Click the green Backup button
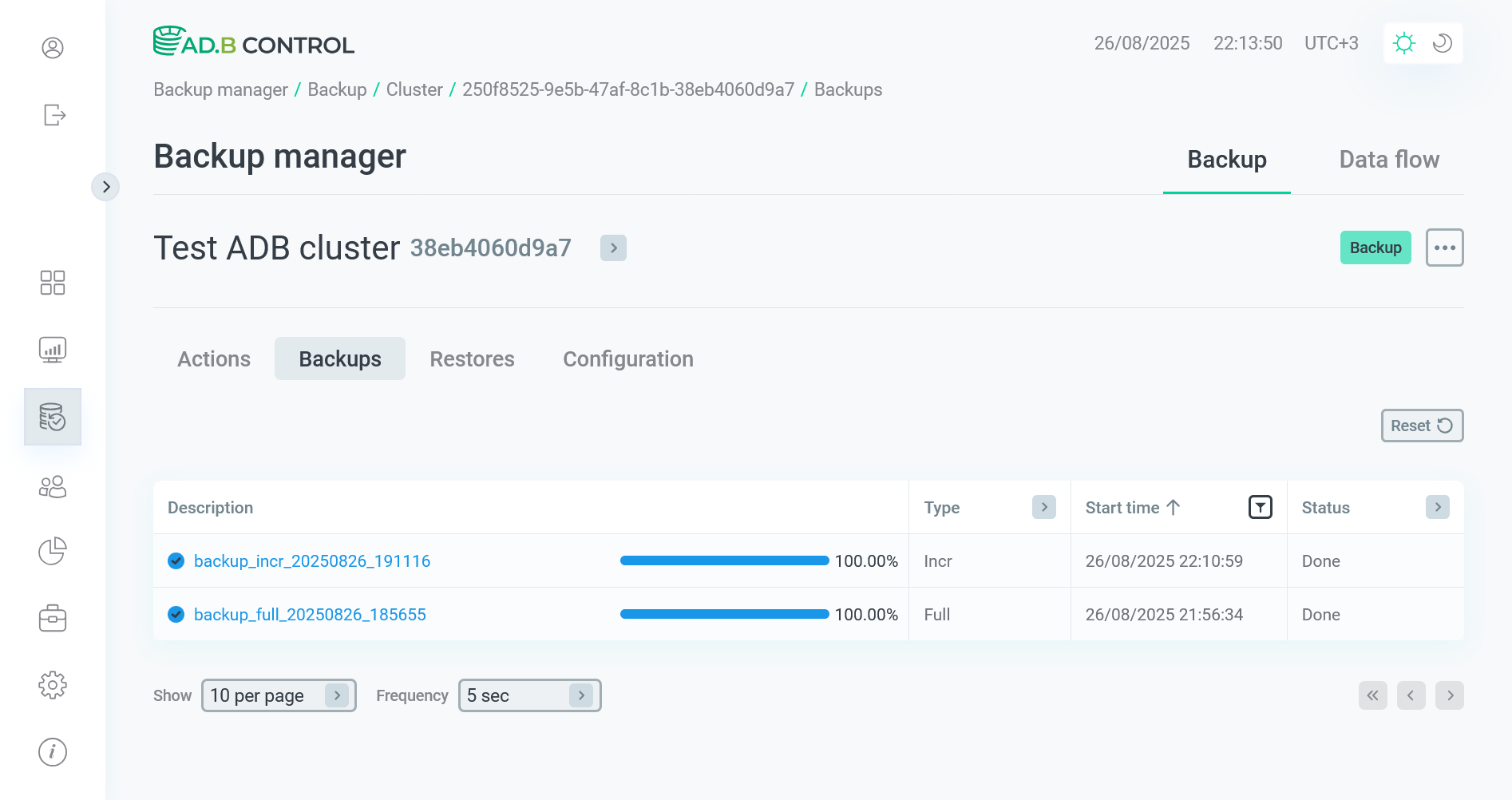The image size is (1512, 800). pyautogui.click(x=1375, y=248)
